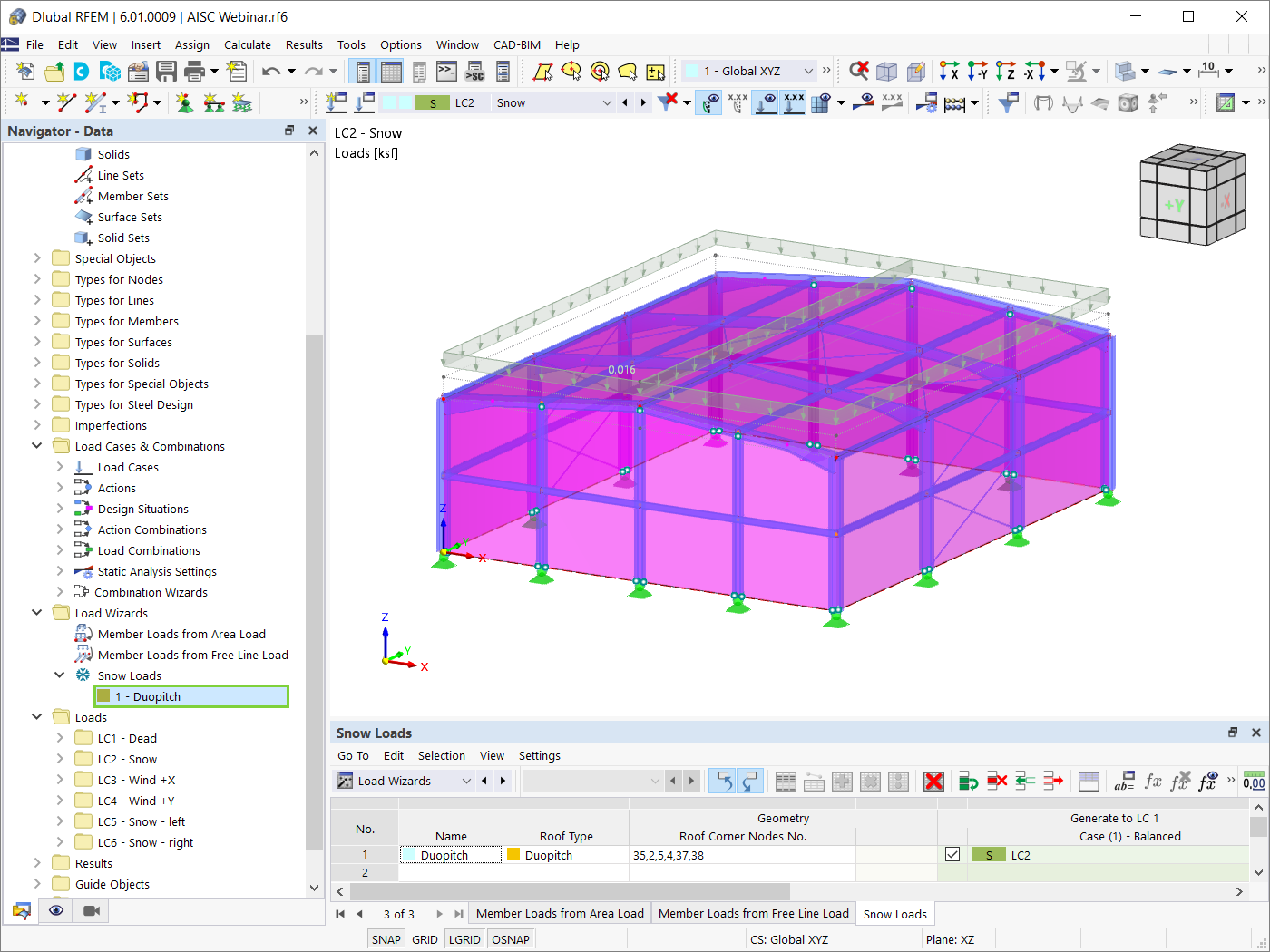Switch to Member Loads from Free Line Load tab
The image size is (1270, 952).
tap(754, 914)
